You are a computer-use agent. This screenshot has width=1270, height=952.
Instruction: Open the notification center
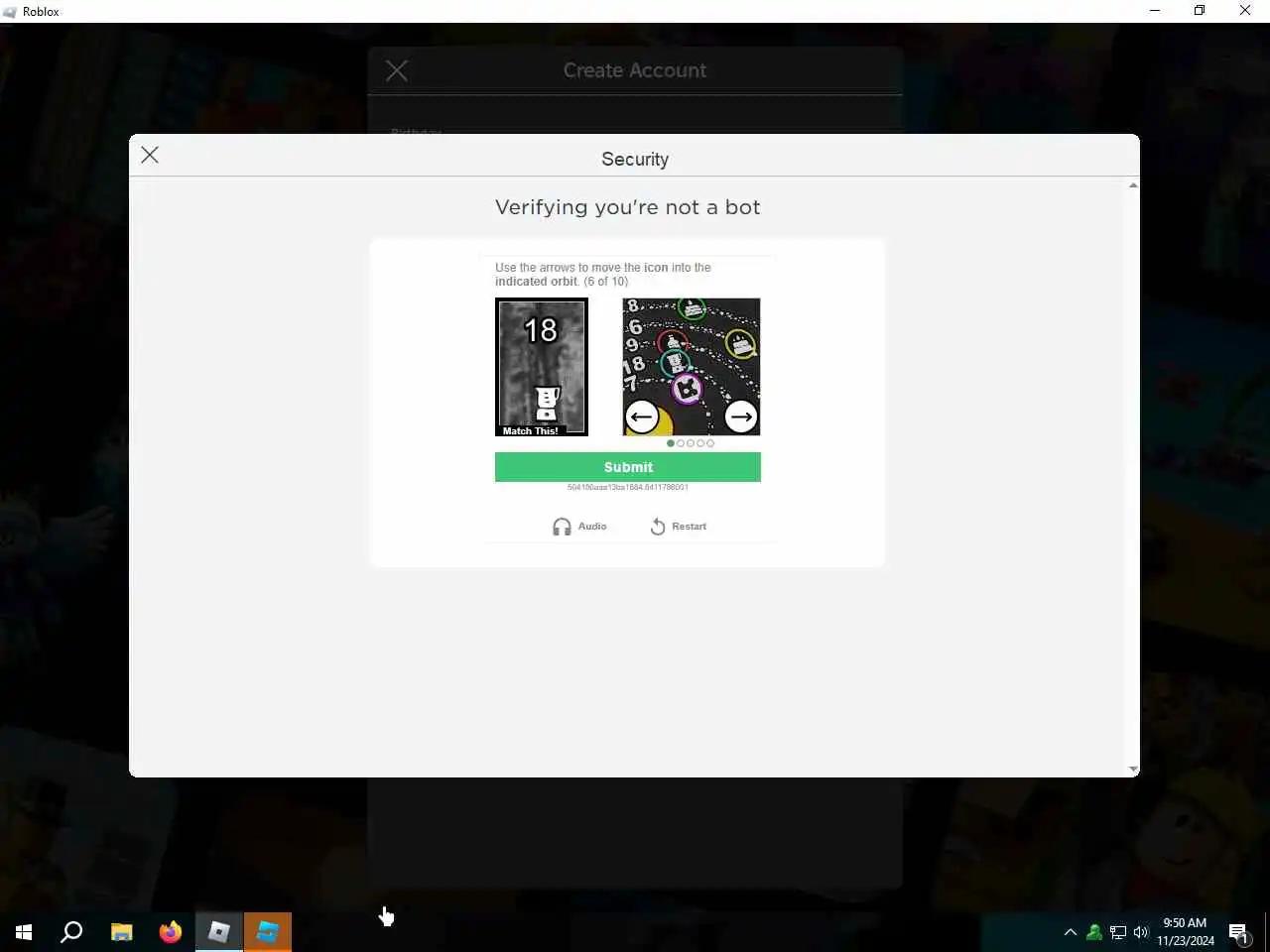(1238, 932)
